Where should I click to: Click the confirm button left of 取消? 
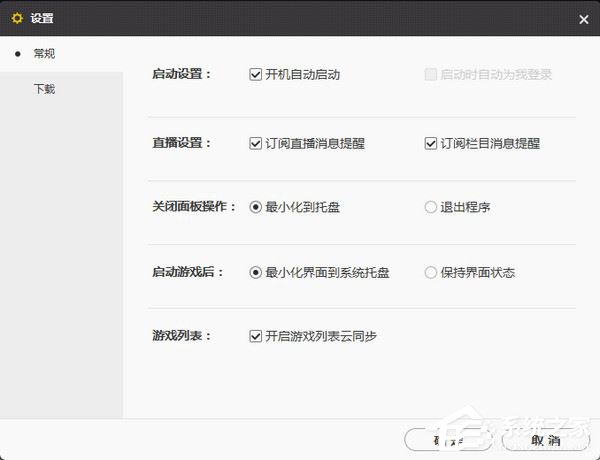pyautogui.click(x=448, y=440)
